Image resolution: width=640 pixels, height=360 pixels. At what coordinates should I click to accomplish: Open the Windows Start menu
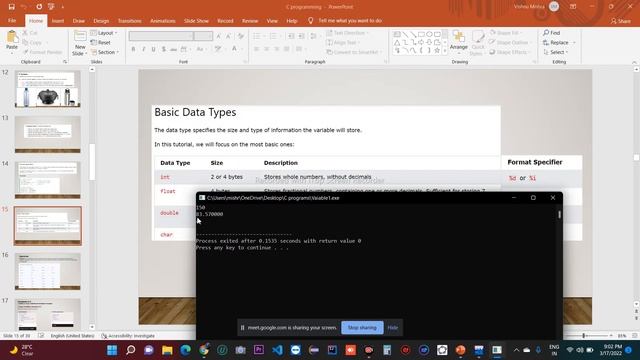point(112,350)
